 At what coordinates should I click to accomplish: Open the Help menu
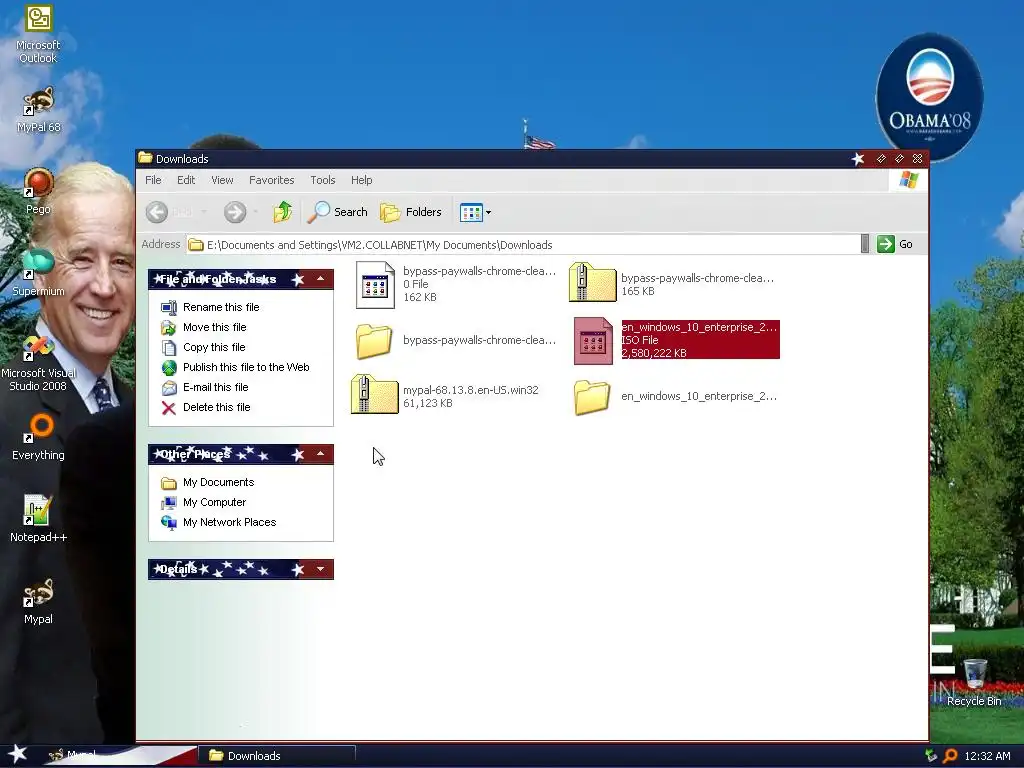pos(361,180)
